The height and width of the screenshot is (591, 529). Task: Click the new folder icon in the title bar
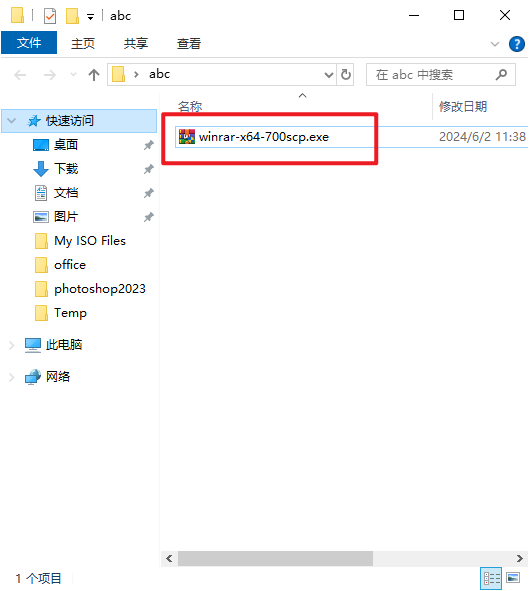tap(72, 16)
